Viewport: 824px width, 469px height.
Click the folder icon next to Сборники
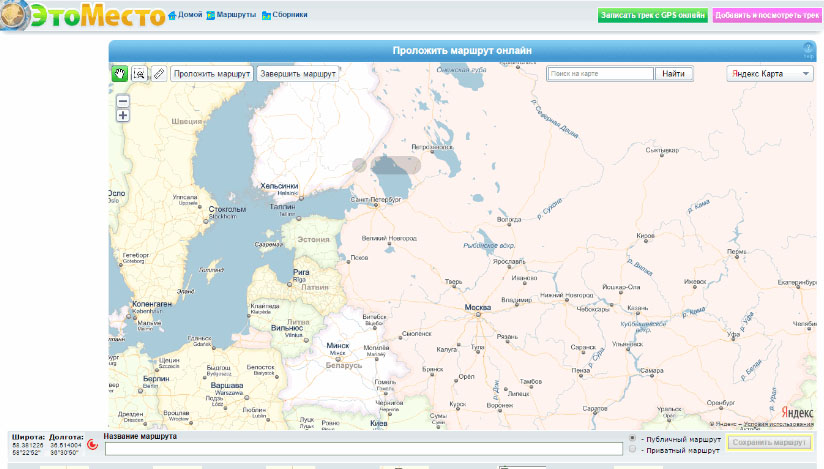(x=266, y=15)
